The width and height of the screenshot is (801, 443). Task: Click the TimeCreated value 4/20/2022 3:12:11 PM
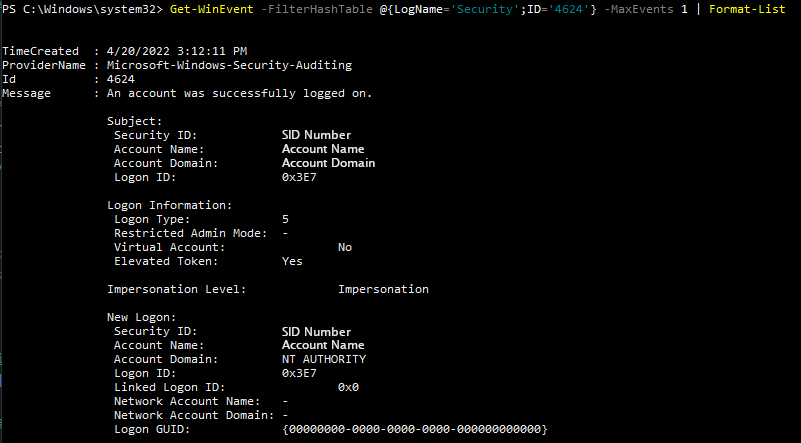pyautogui.click(x=177, y=51)
